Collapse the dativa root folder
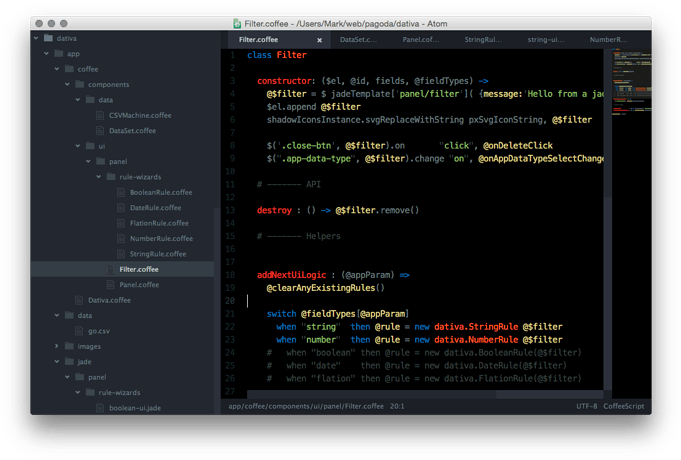 click(36, 38)
